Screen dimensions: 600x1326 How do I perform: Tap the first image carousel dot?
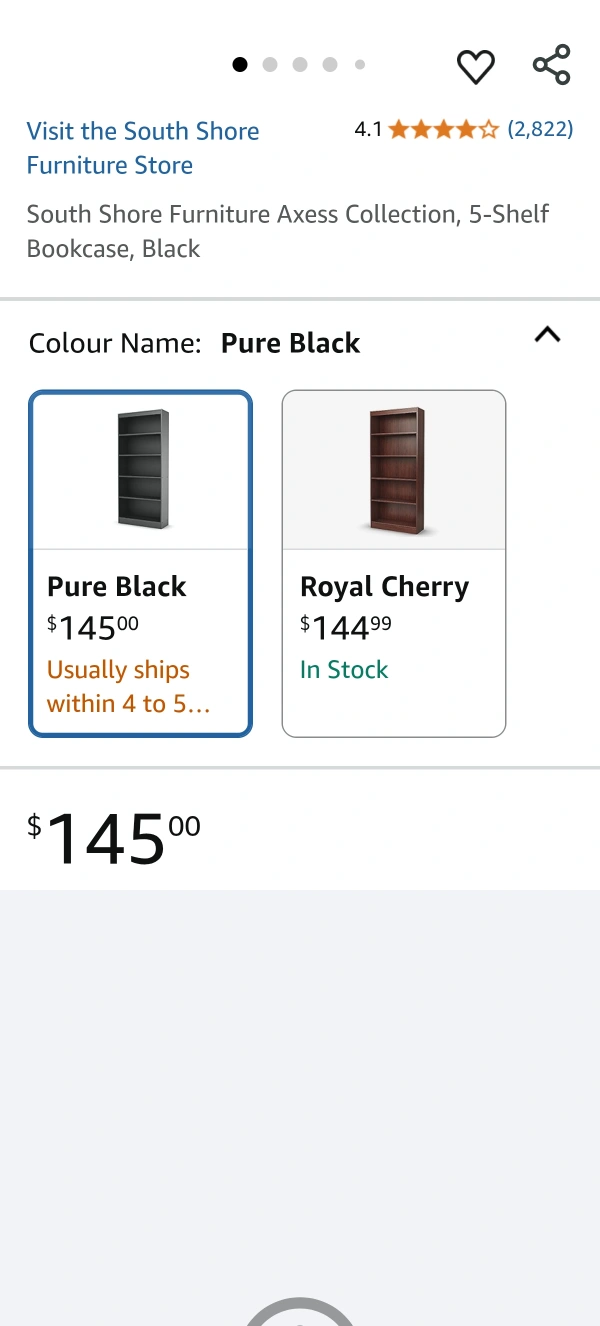click(x=240, y=65)
